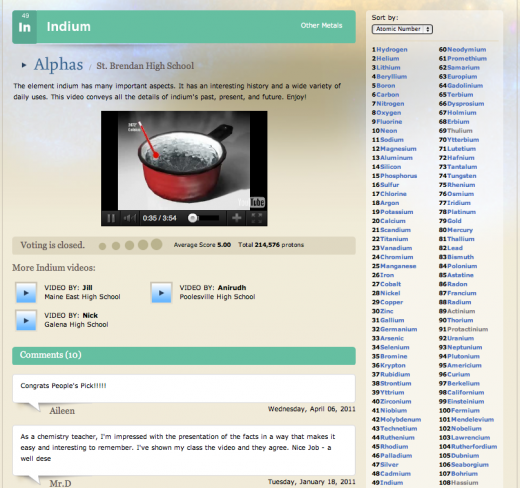Viewport: 520px width, 488px height.
Task: Click the St. Brendan High School text
Action: (x=145, y=66)
